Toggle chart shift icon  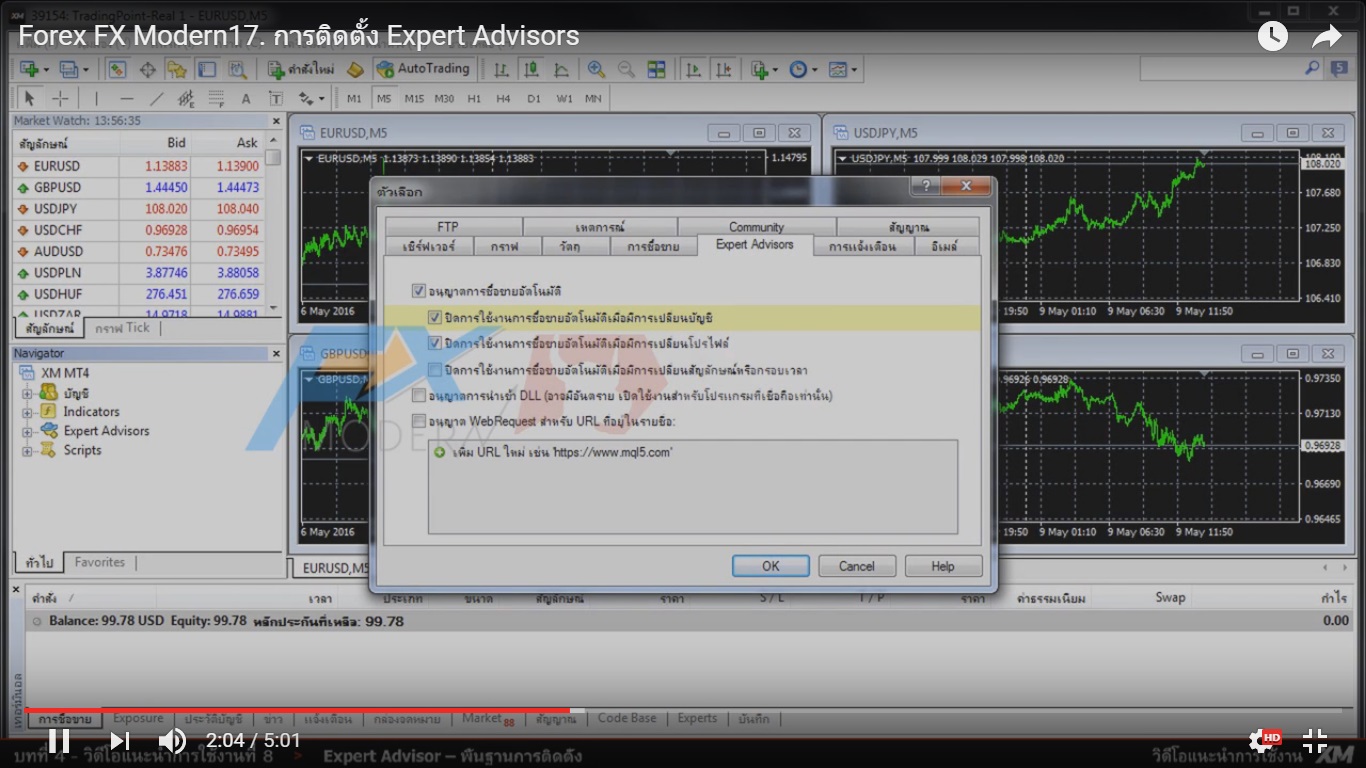723,69
